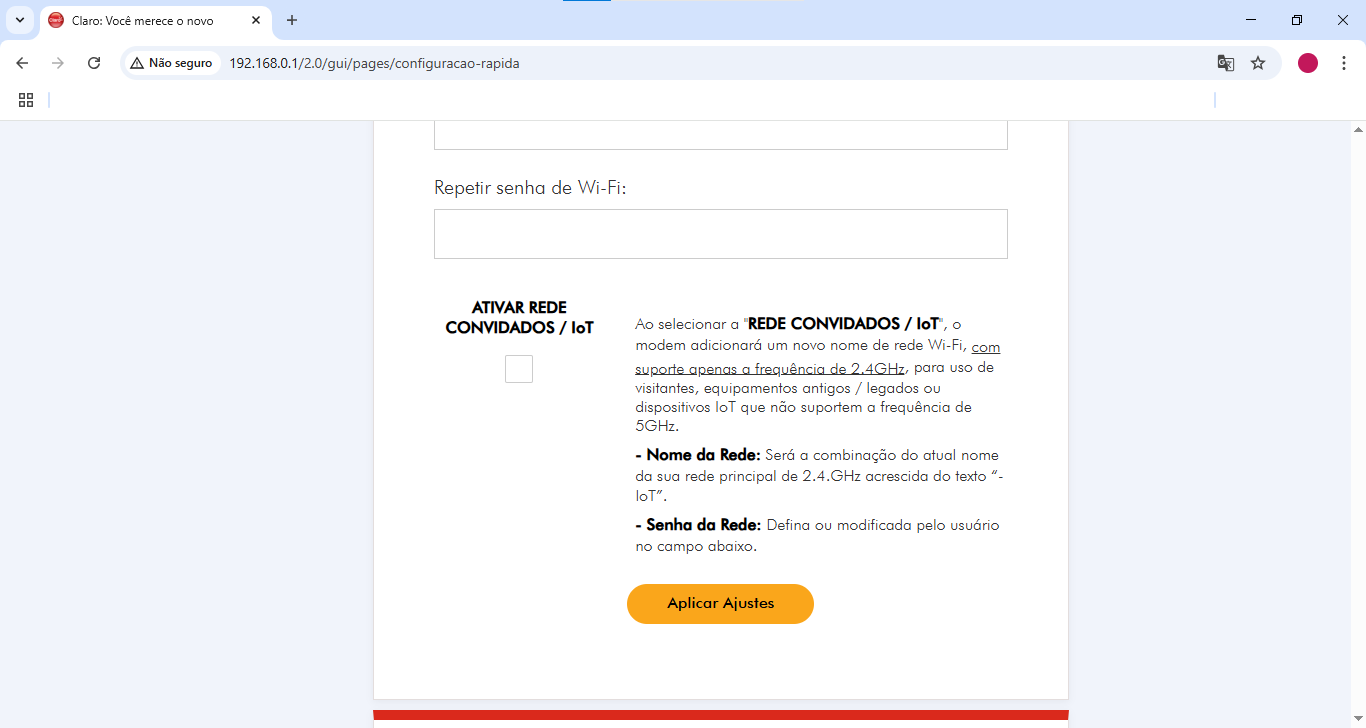Select the 'Claro: Você merece o novo' tab
The height and width of the screenshot is (728, 1366).
point(155,20)
